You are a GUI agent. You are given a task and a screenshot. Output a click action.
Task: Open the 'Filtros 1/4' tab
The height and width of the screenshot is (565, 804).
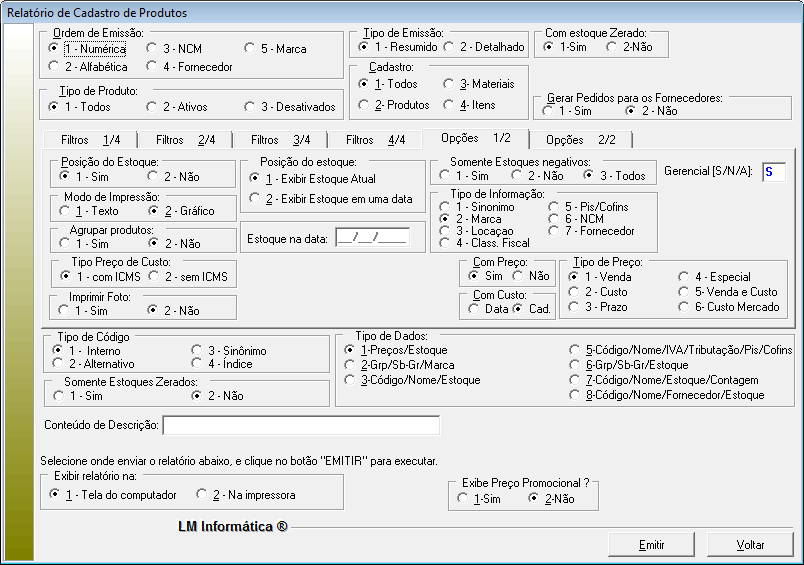(x=90, y=140)
